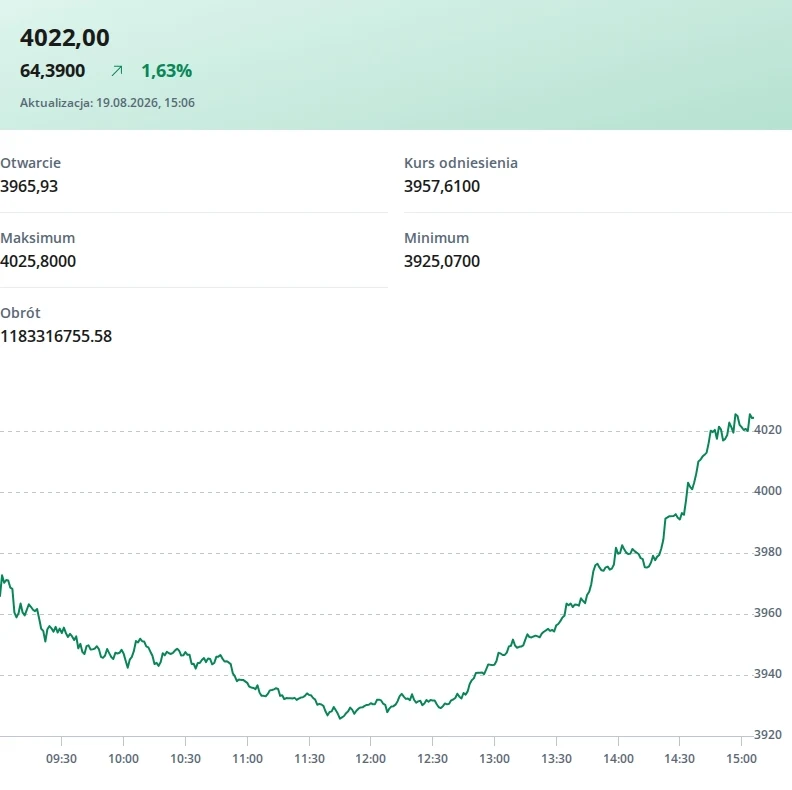
Task: Click the 12:00 time axis marker
Action: (370, 759)
